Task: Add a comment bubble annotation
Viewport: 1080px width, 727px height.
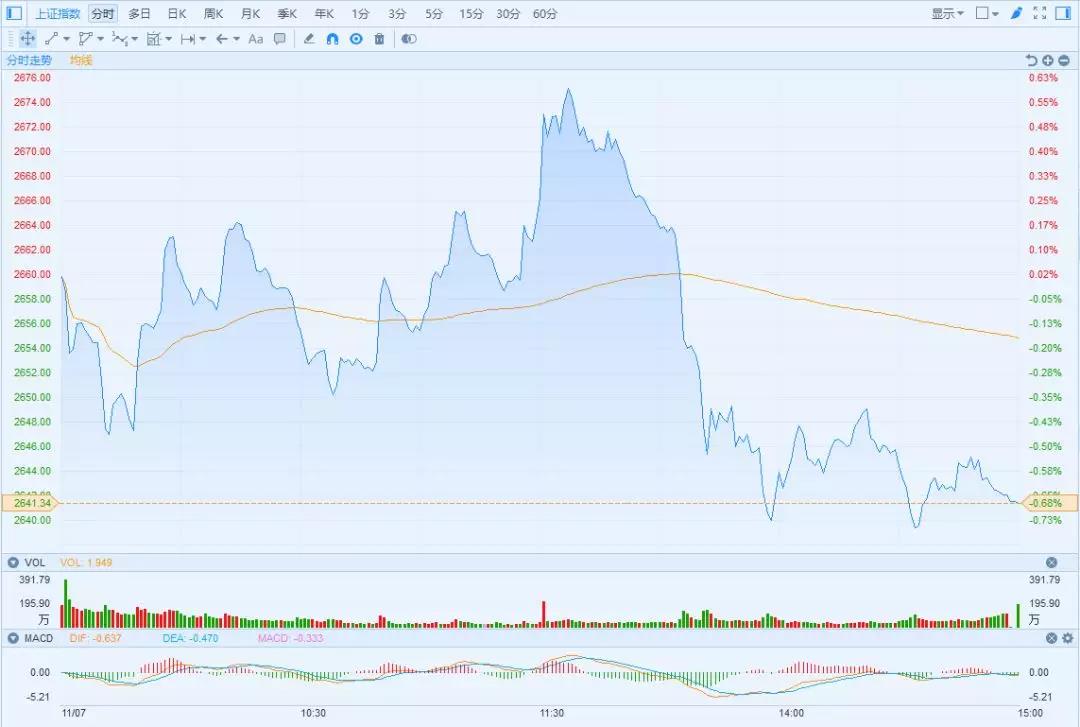Action: click(280, 39)
